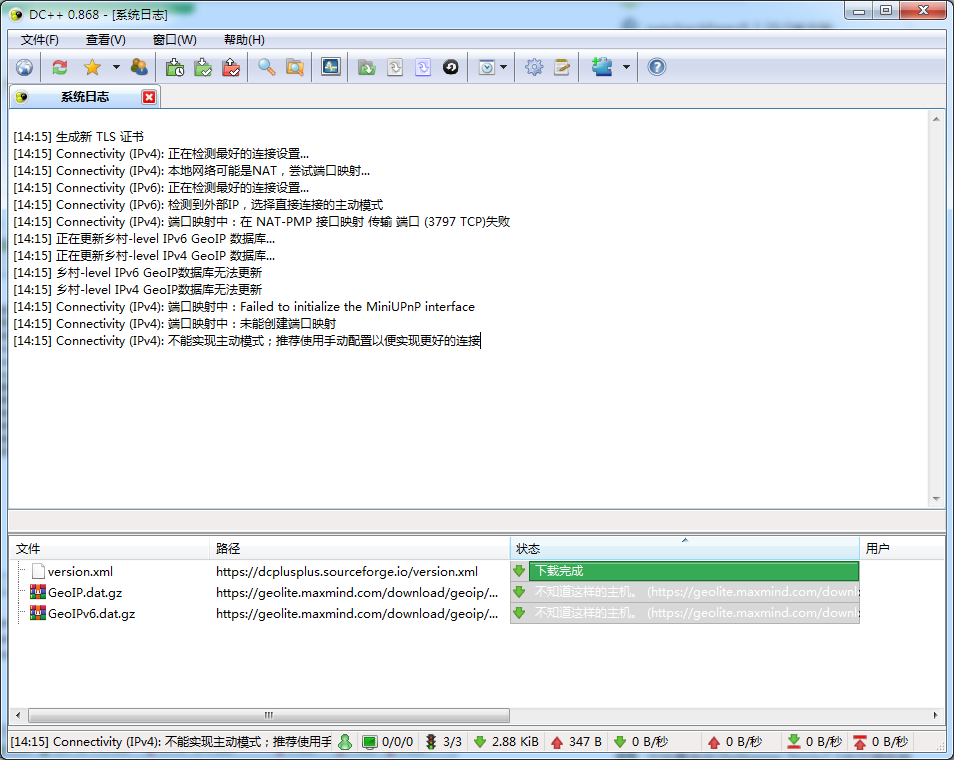Click the black circular reload icon
The height and width of the screenshot is (760, 954).
tap(451, 68)
